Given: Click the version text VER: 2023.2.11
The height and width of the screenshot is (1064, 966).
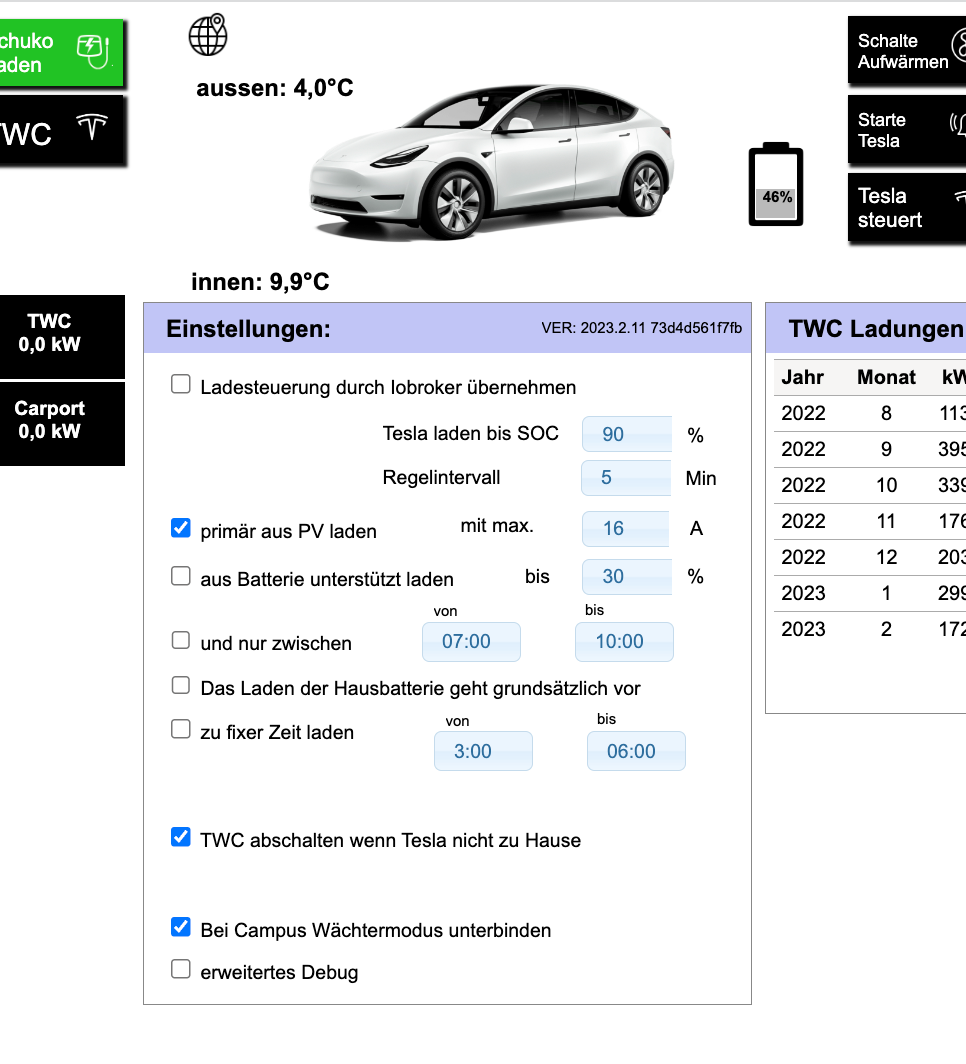Looking at the screenshot, I should click(641, 328).
